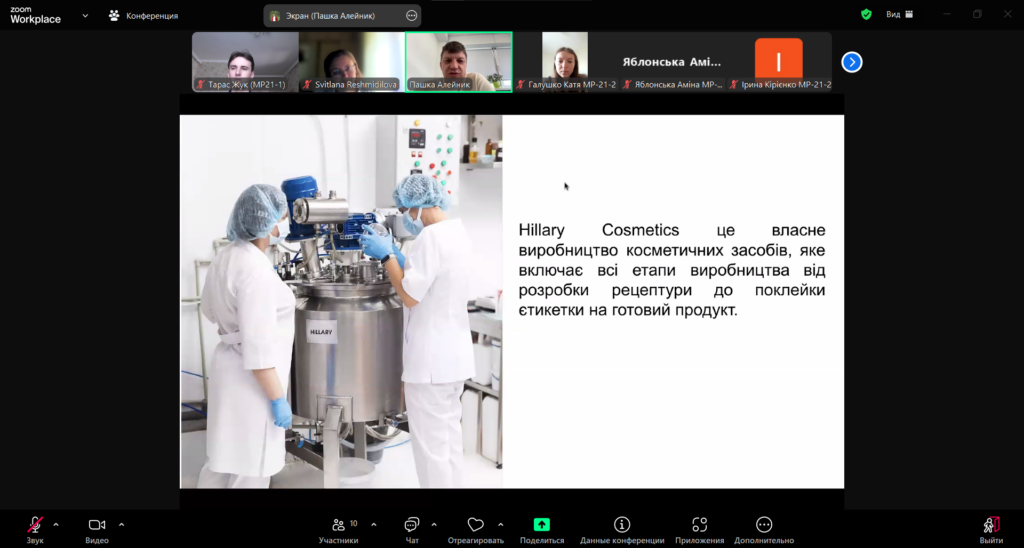Expand audio options arrow next to Звук

click(x=56, y=524)
